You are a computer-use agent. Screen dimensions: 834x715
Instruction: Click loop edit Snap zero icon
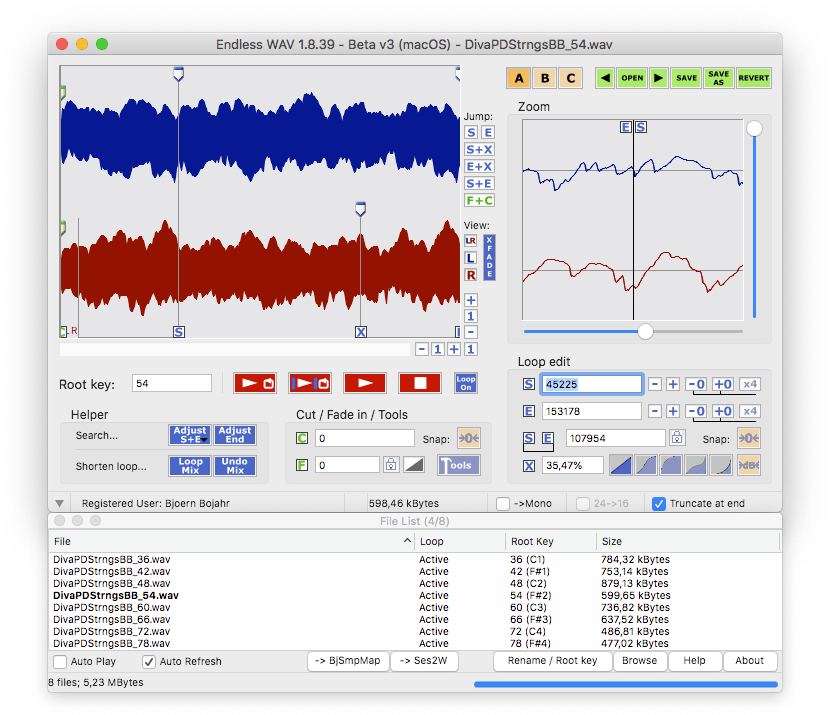[748, 438]
